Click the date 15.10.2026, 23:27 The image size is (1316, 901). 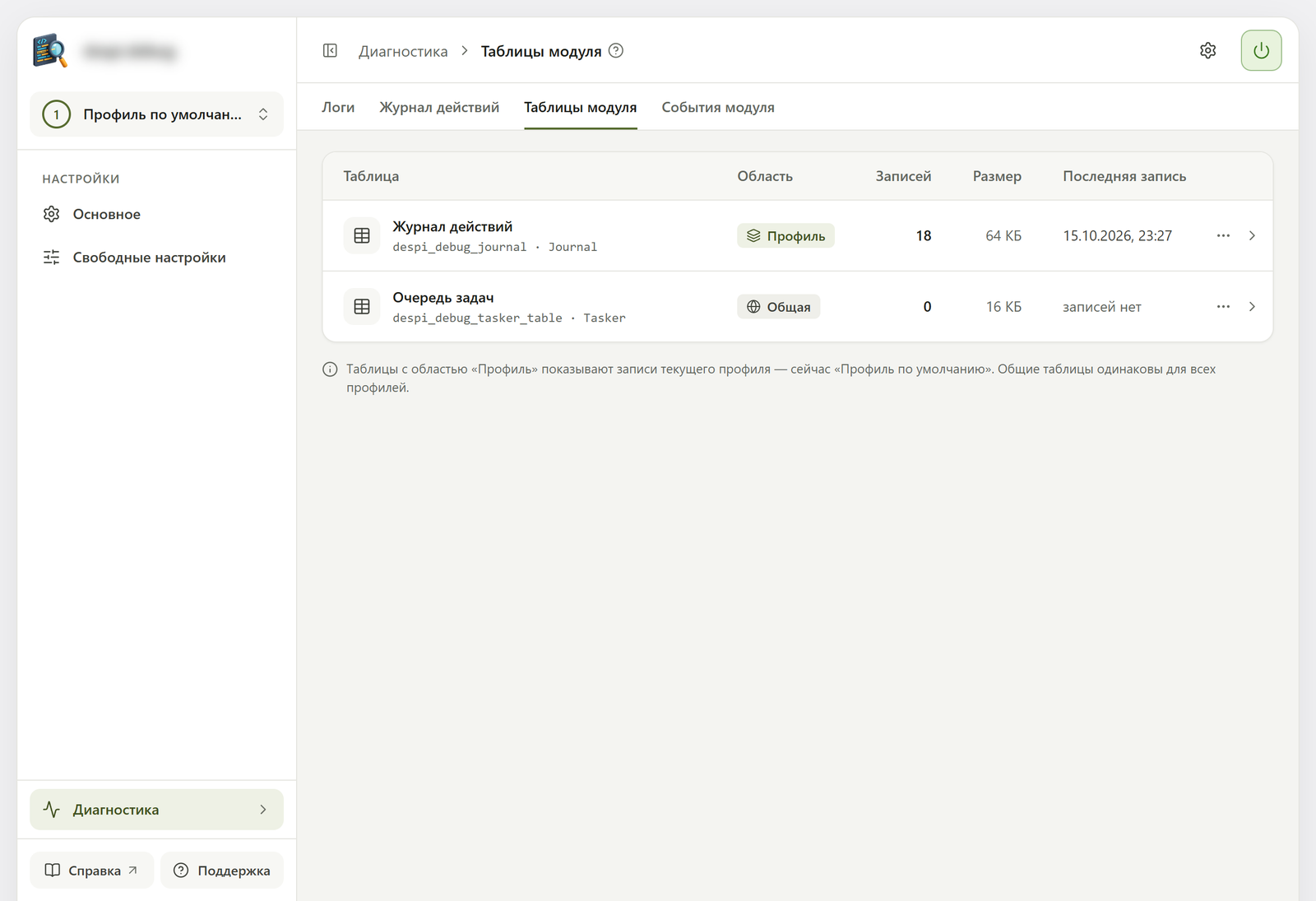tap(1117, 236)
